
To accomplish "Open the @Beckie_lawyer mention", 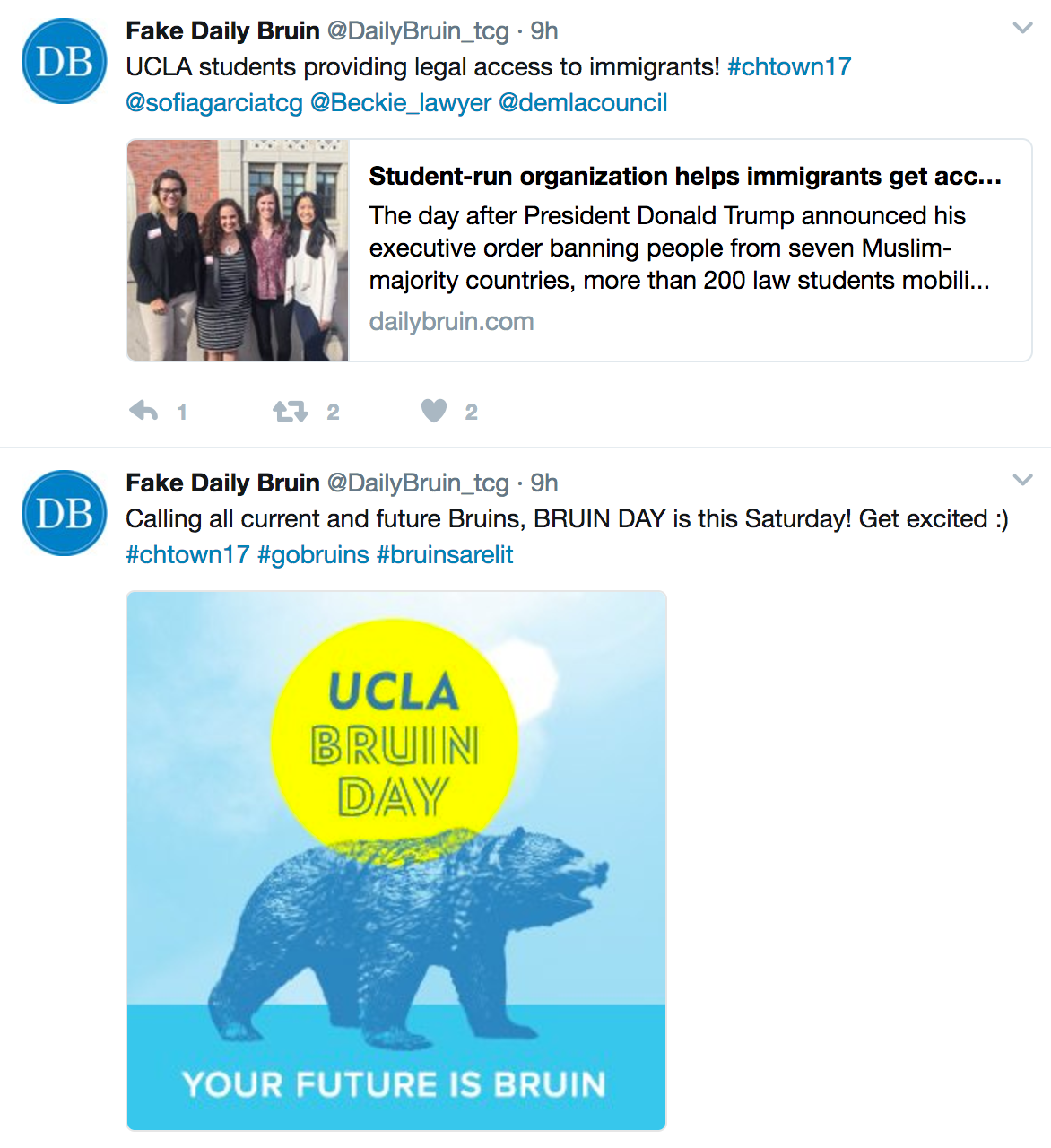I will point(401,103).
